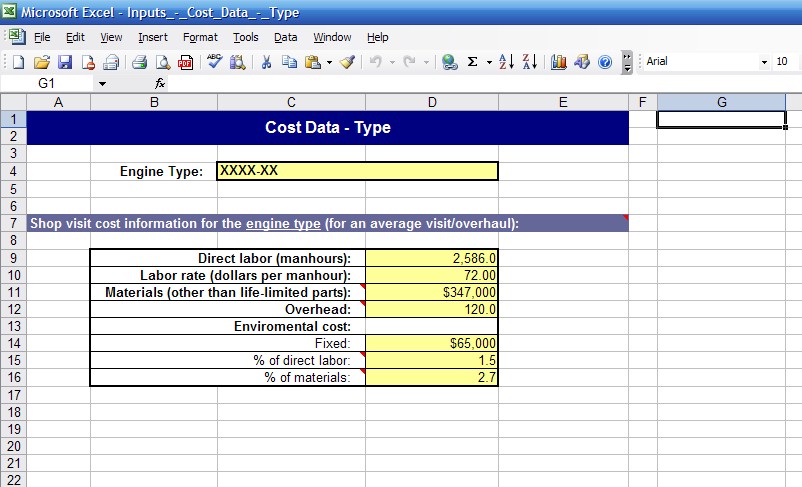Save the workbook with the floppy disk icon
The image size is (802, 487).
(64, 62)
